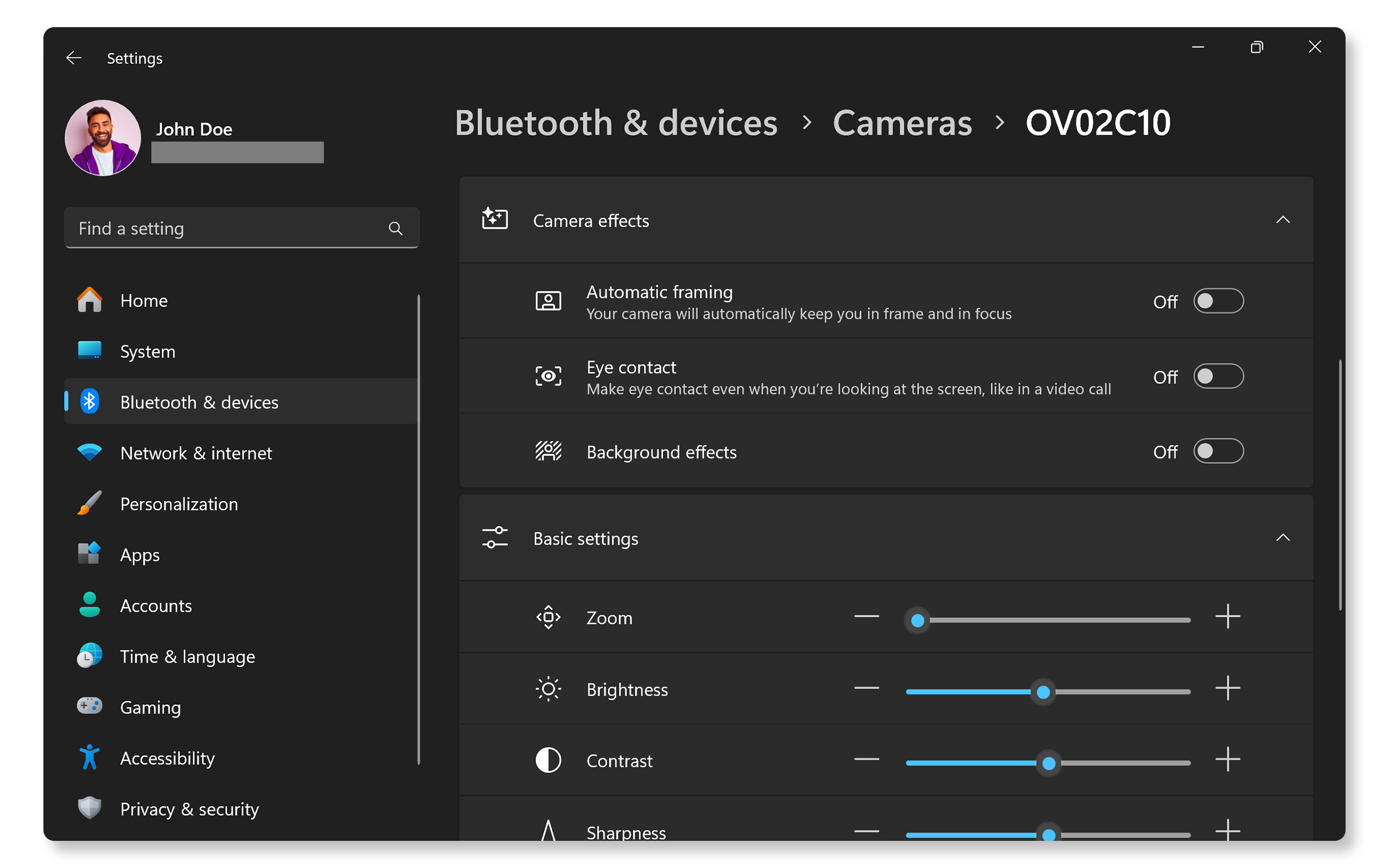Open Home in the sidebar
Screen dimensions: 1389x868
pyautogui.click(x=241, y=300)
